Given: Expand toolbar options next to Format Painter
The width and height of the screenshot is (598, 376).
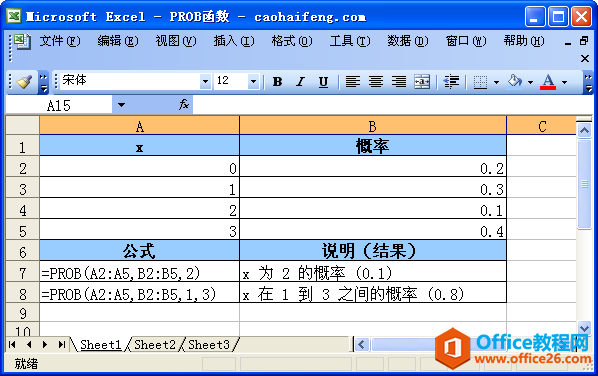Looking at the screenshot, I should [x=43, y=82].
